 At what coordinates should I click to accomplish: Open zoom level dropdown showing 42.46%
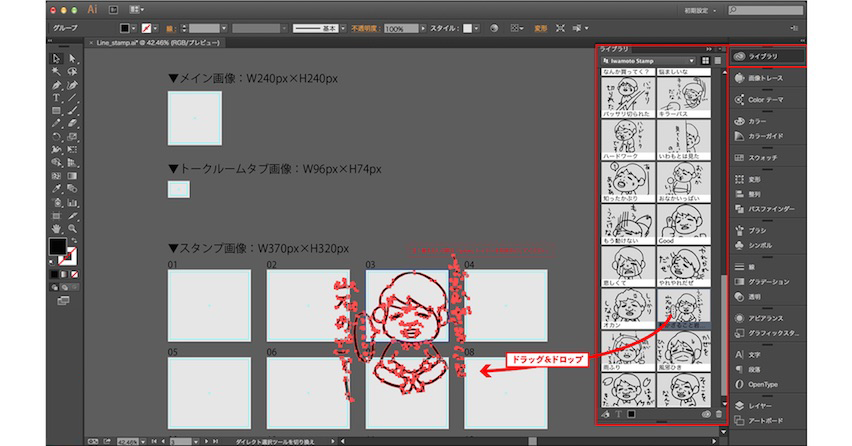[141, 442]
